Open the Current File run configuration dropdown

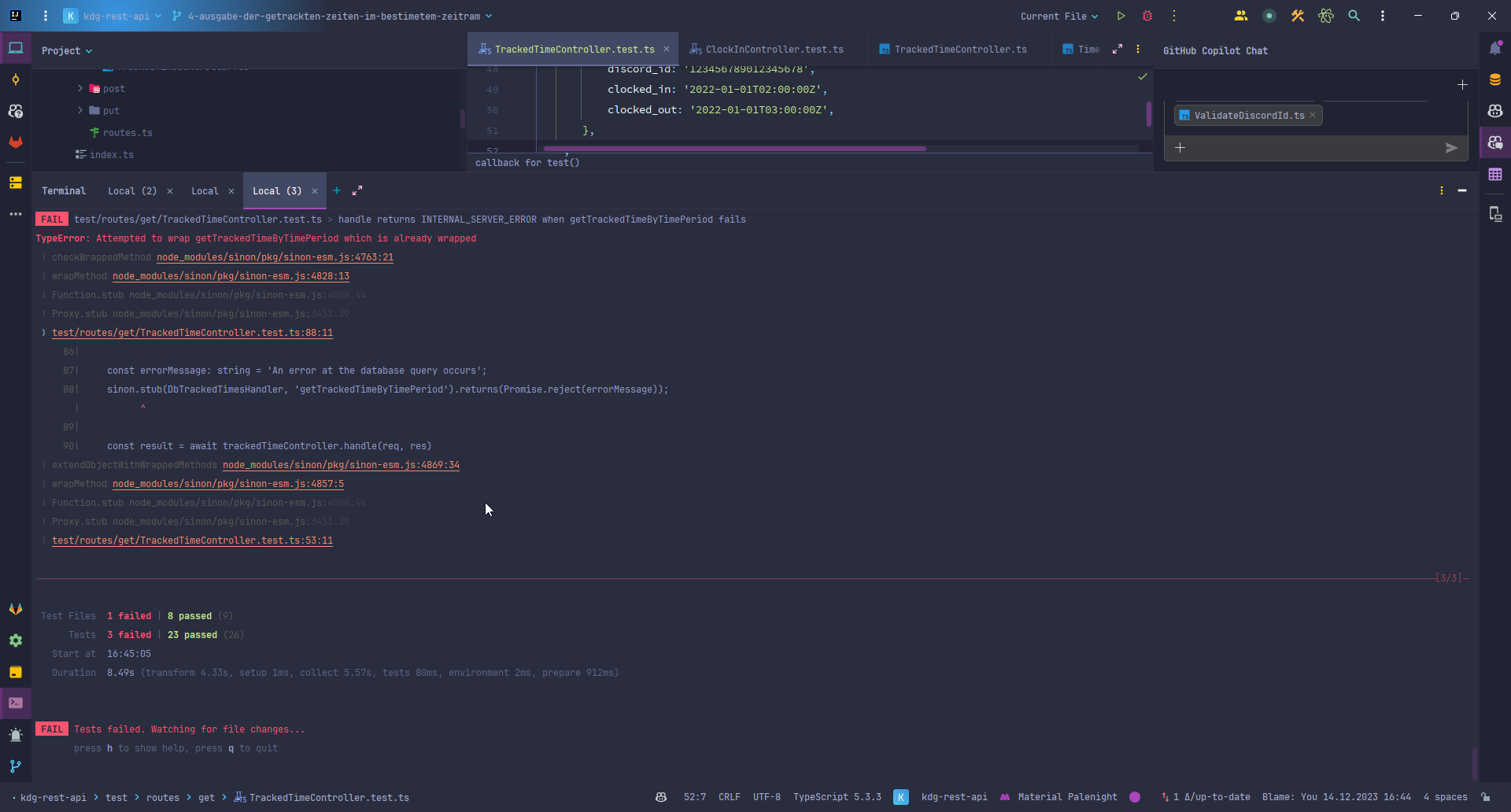coord(1058,17)
